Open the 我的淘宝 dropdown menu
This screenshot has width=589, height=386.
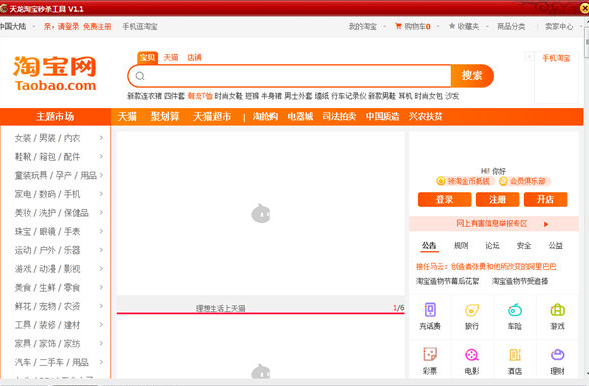tap(367, 26)
